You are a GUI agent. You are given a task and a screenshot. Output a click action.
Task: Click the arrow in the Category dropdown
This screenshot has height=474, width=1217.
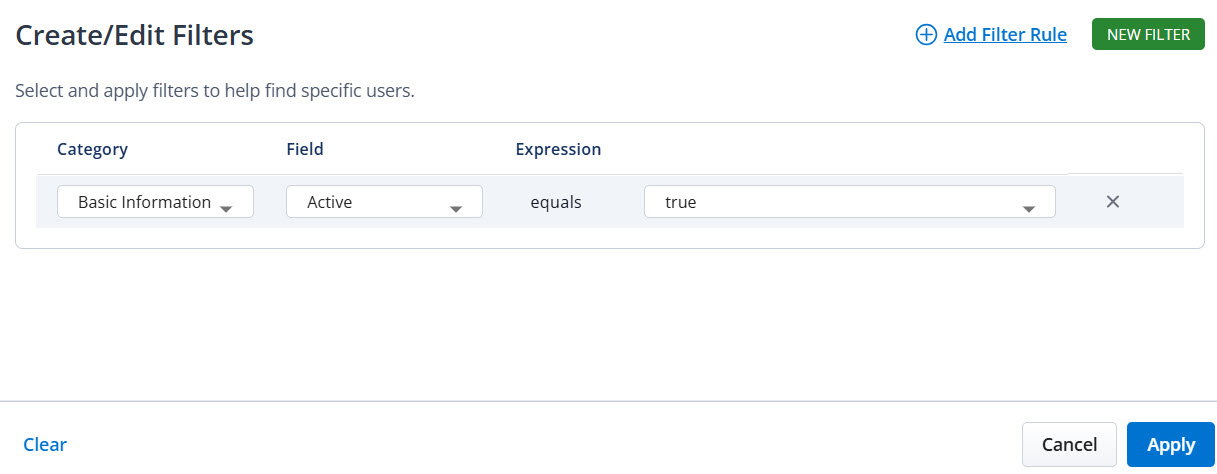coord(226,208)
